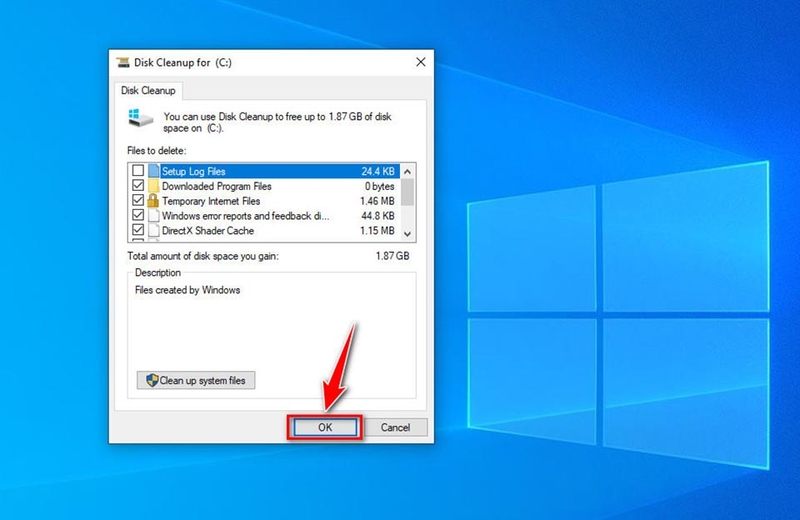Click 'Total amount of disk space you gain' label

click(x=203, y=256)
